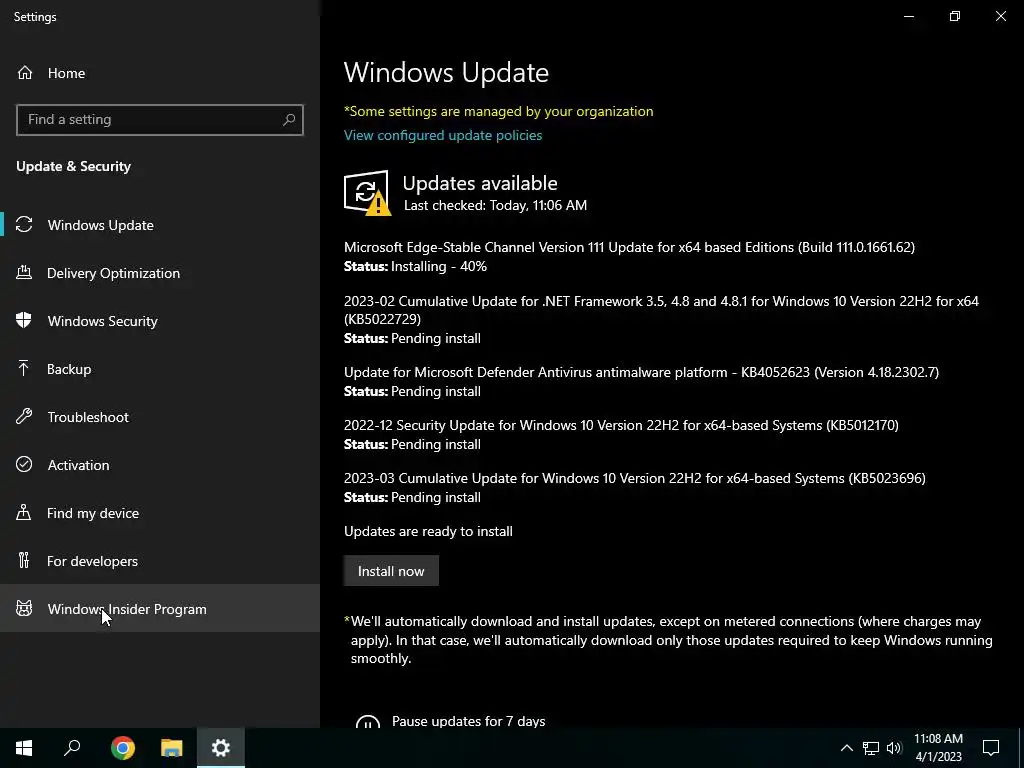
Task: Go to Delivery Optimization settings
Action: pos(160,273)
